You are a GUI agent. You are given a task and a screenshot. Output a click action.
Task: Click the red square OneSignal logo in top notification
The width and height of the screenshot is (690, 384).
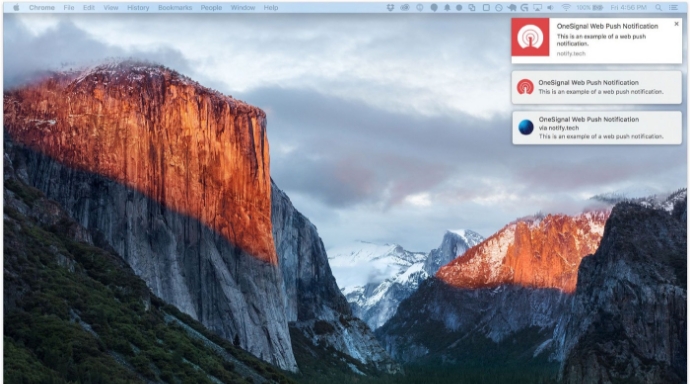point(530,37)
